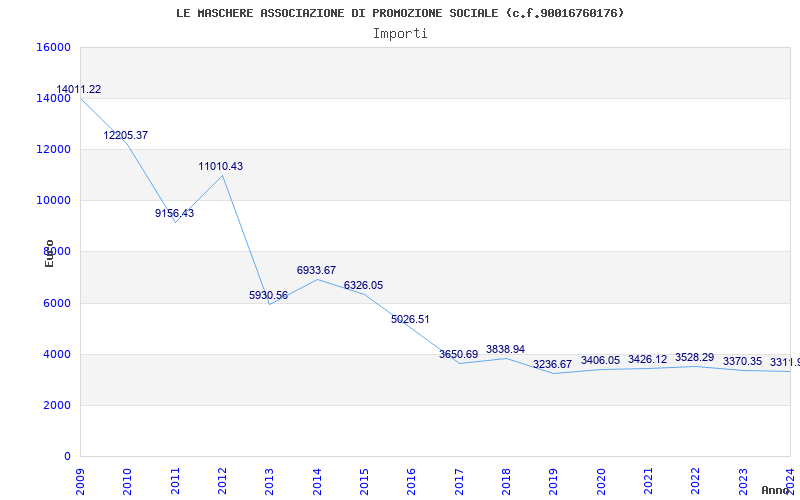Viewport: 800px width, 500px height.
Task: Click the x-axis year 2021
Action: 648,481
